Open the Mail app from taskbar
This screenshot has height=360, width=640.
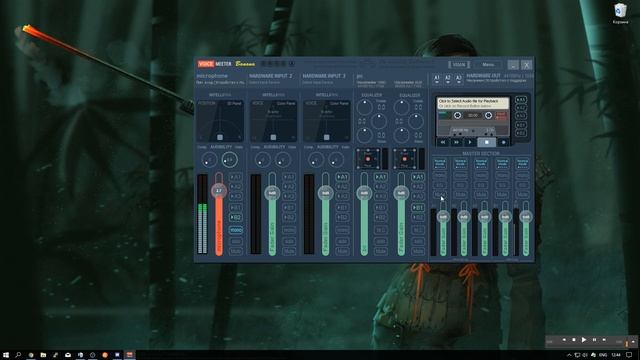(x=68, y=355)
